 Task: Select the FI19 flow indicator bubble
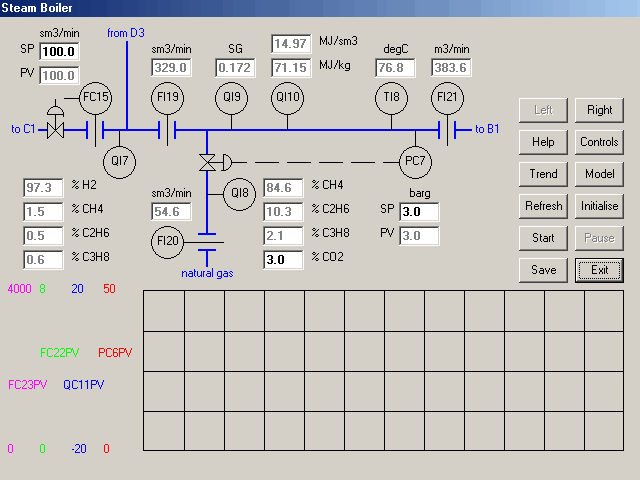168,98
